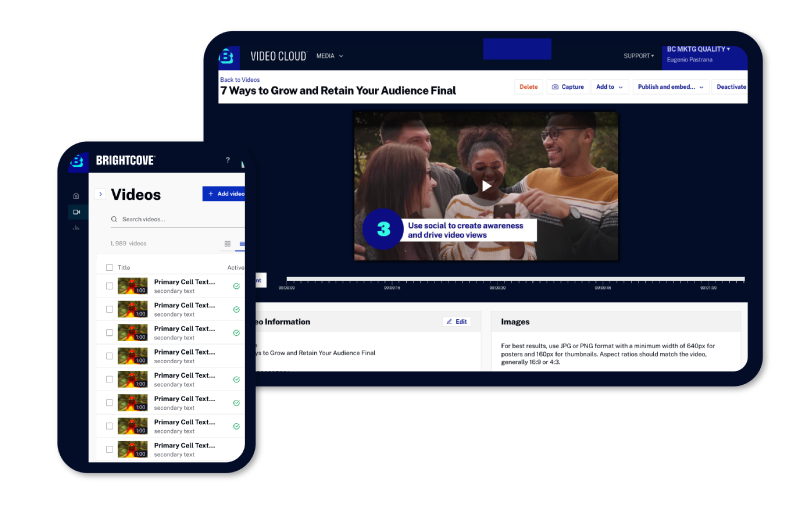
Task: Click the video count text under search
Action: pyautogui.click(x=128, y=244)
